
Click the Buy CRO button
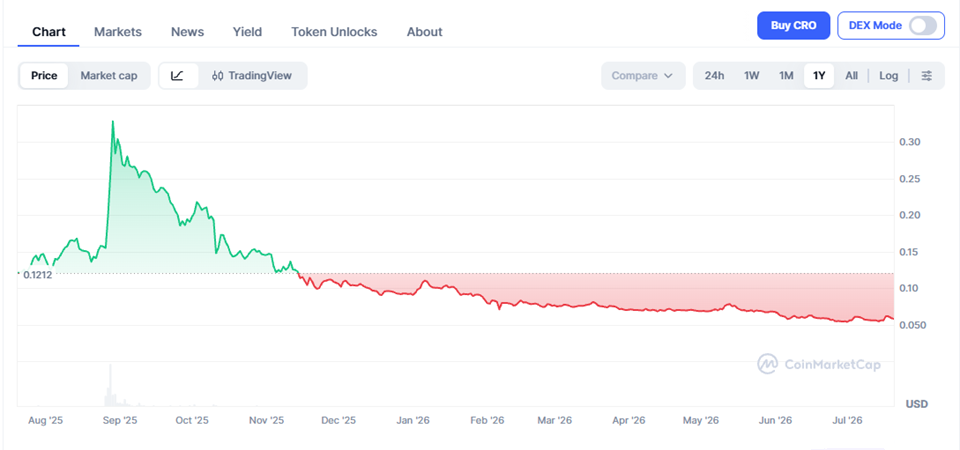click(793, 26)
